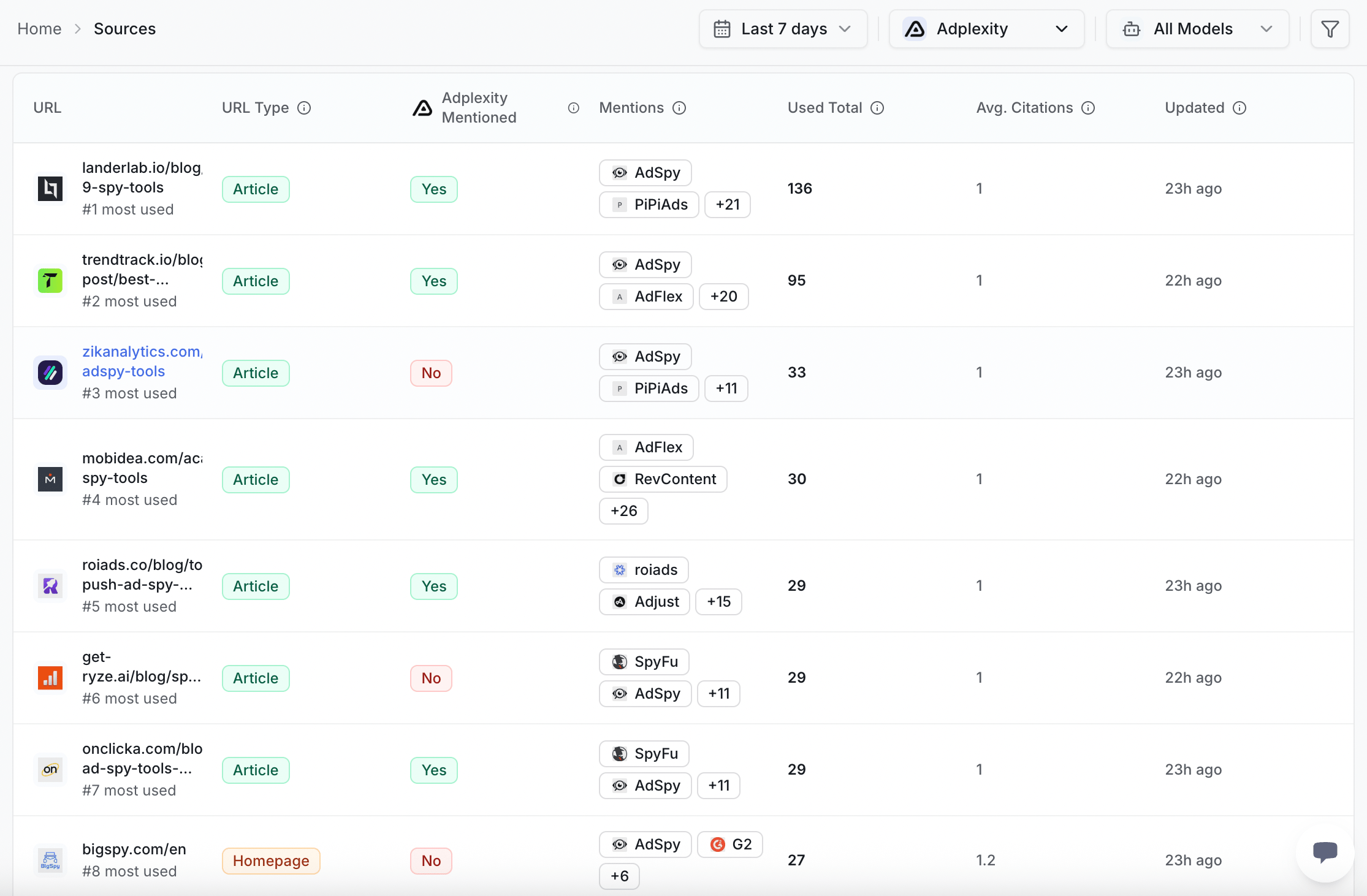The height and width of the screenshot is (896, 1367).
Task: Click the Updated column header
Action: point(1195,108)
